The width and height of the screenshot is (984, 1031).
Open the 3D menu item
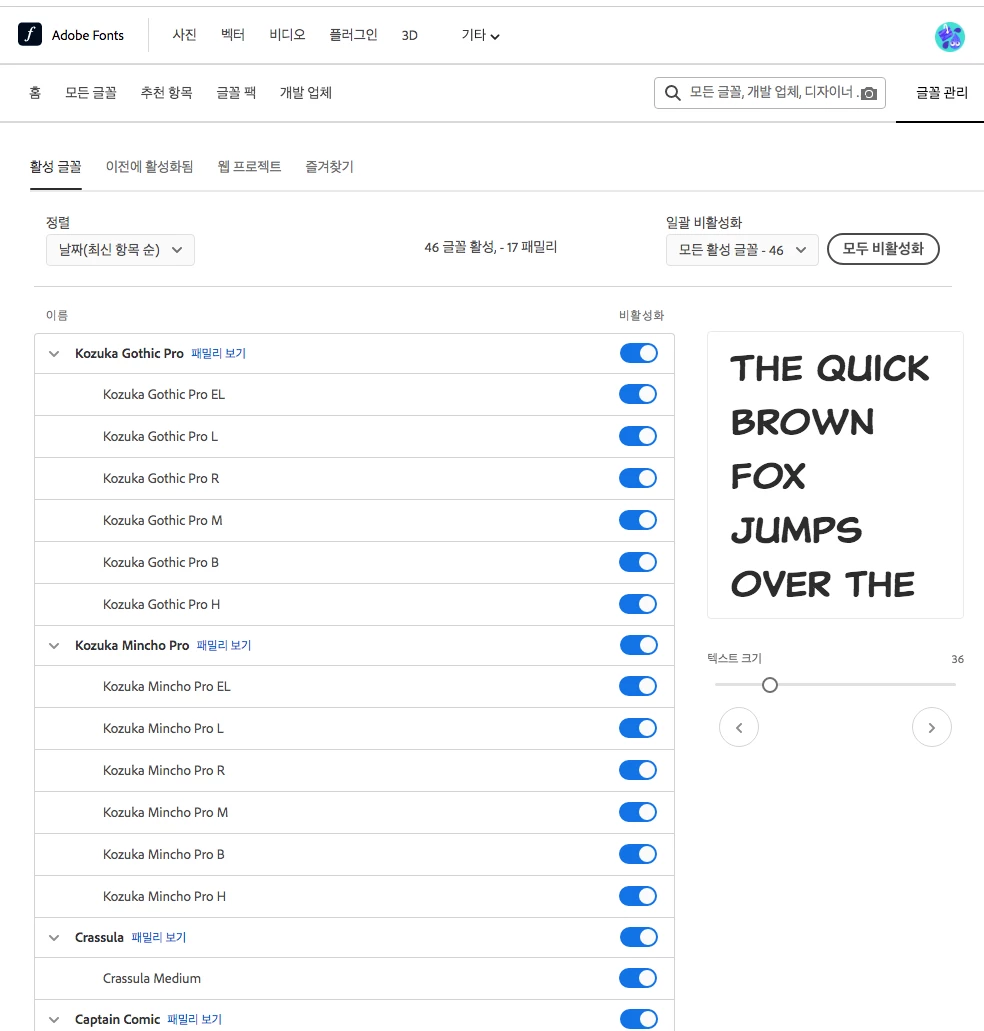[410, 36]
